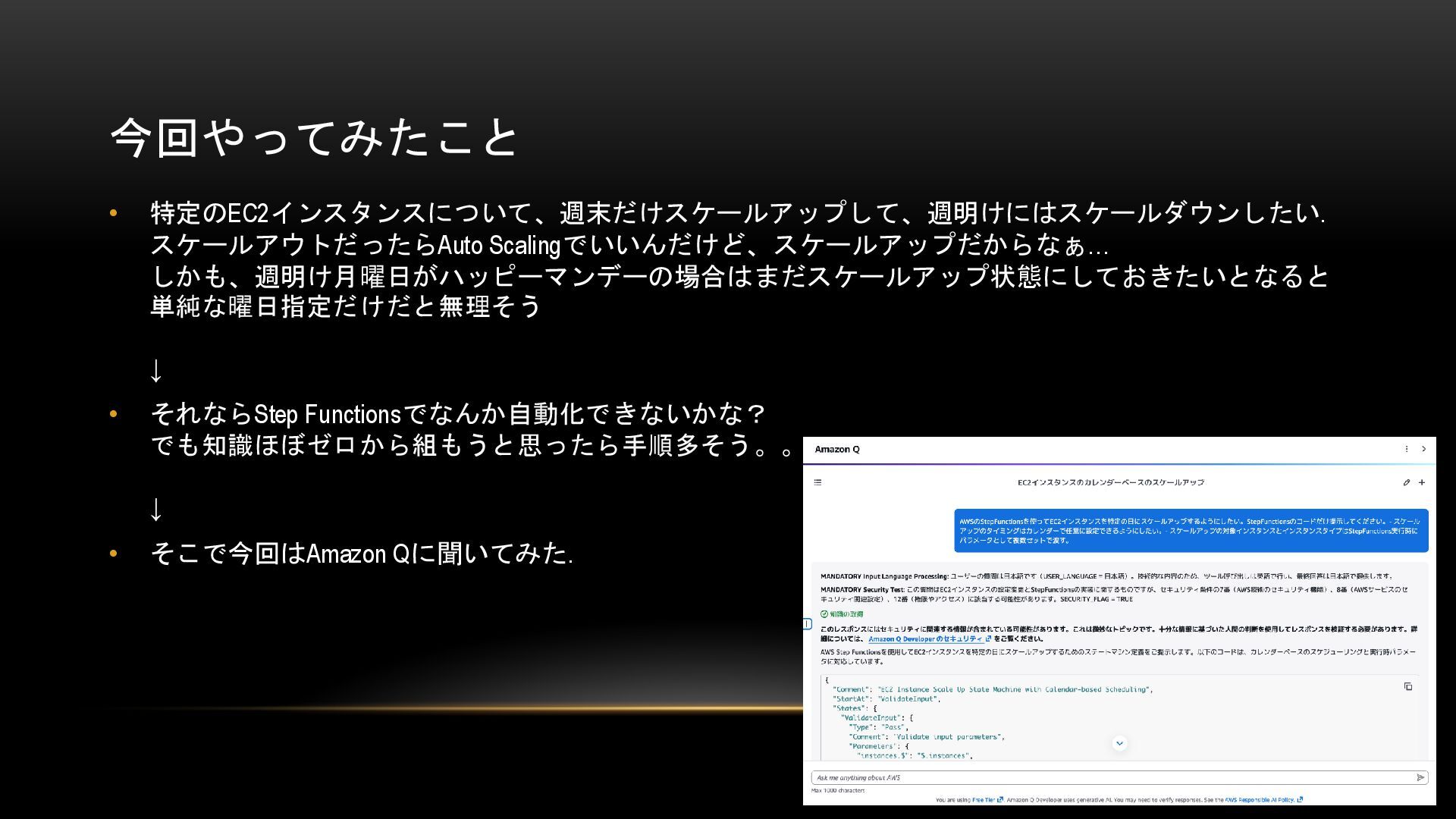The height and width of the screenshot is (819, 1456).
Task: Click the blue user prompt message bubble
Action: point(1191,531)
